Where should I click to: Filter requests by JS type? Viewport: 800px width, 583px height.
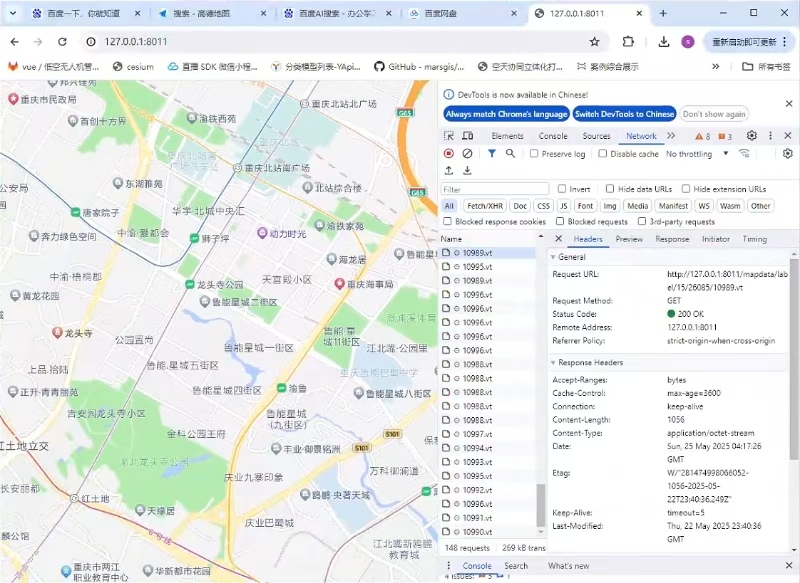(564, 206)
